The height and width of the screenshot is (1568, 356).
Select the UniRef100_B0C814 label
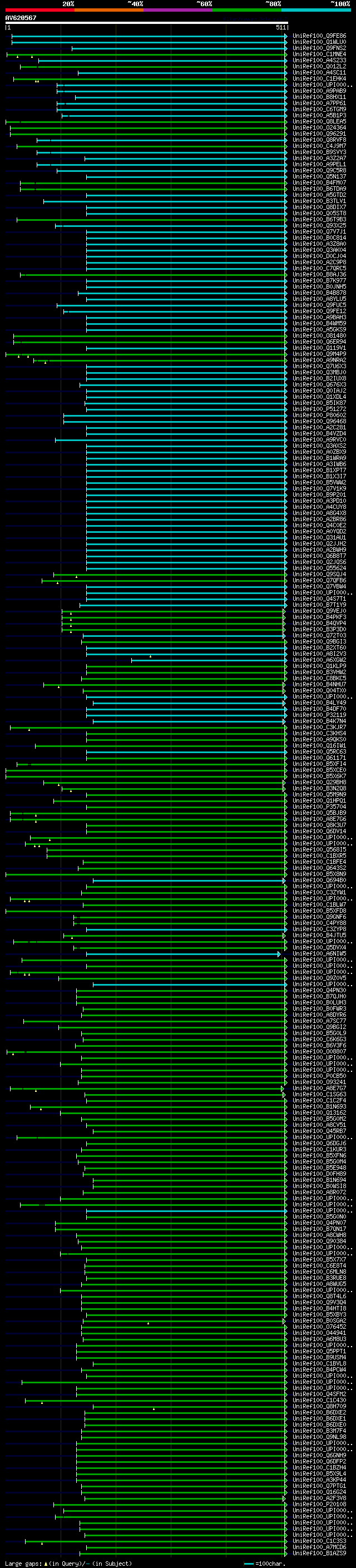pos(319,238)
